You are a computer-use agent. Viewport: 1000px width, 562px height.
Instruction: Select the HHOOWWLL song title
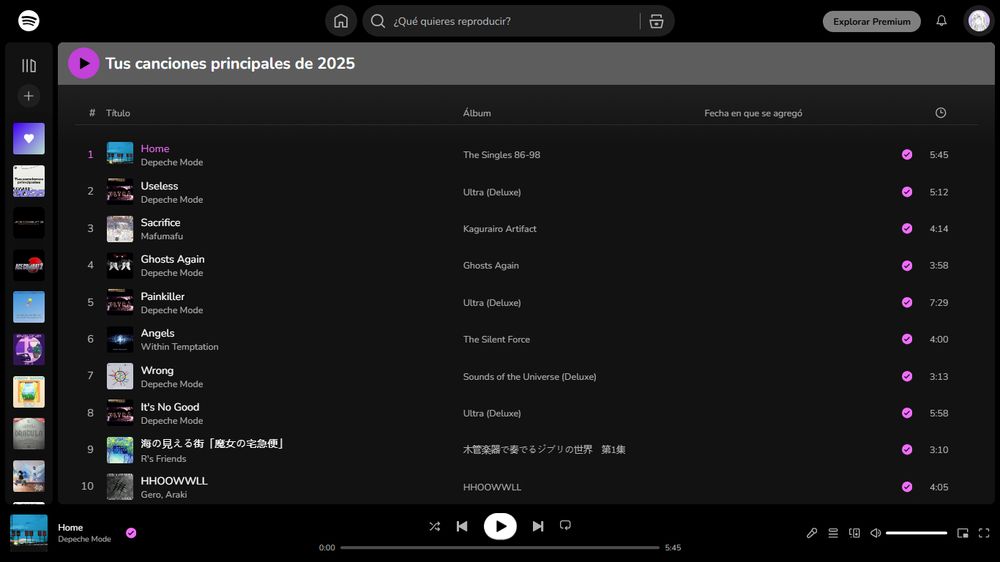coord(174,481)
